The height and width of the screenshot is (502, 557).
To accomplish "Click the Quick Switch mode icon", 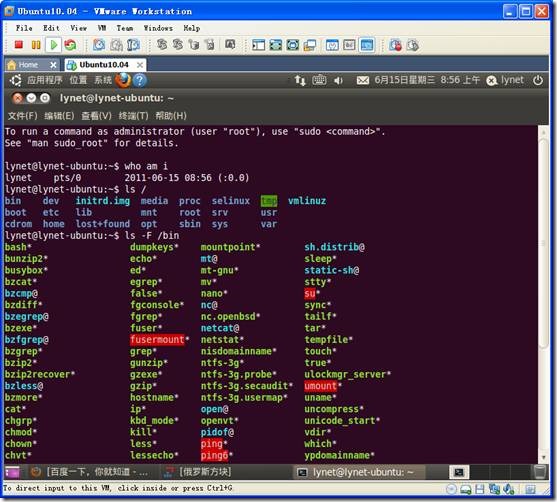I will pos(293,45).
